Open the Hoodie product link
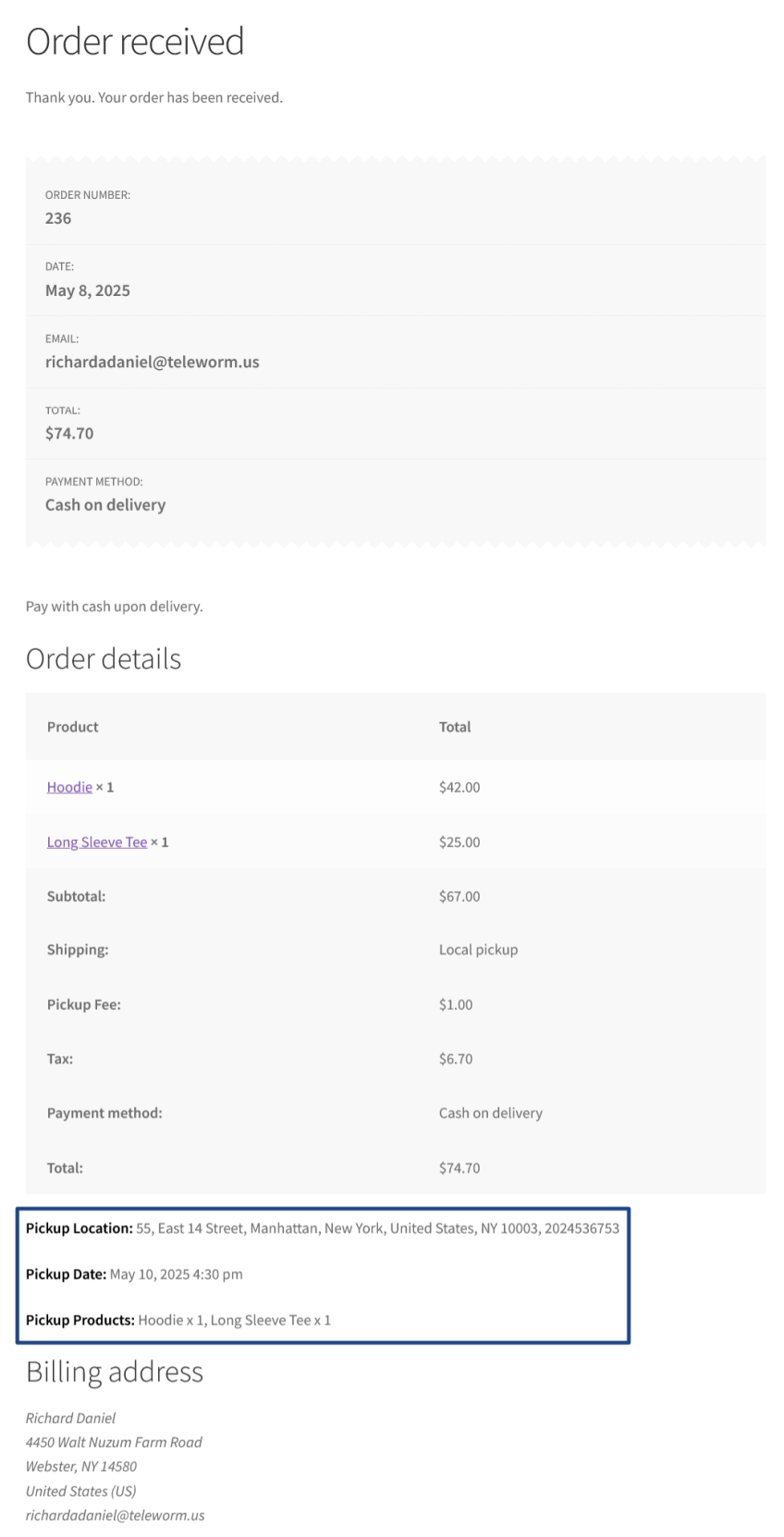 69,787
